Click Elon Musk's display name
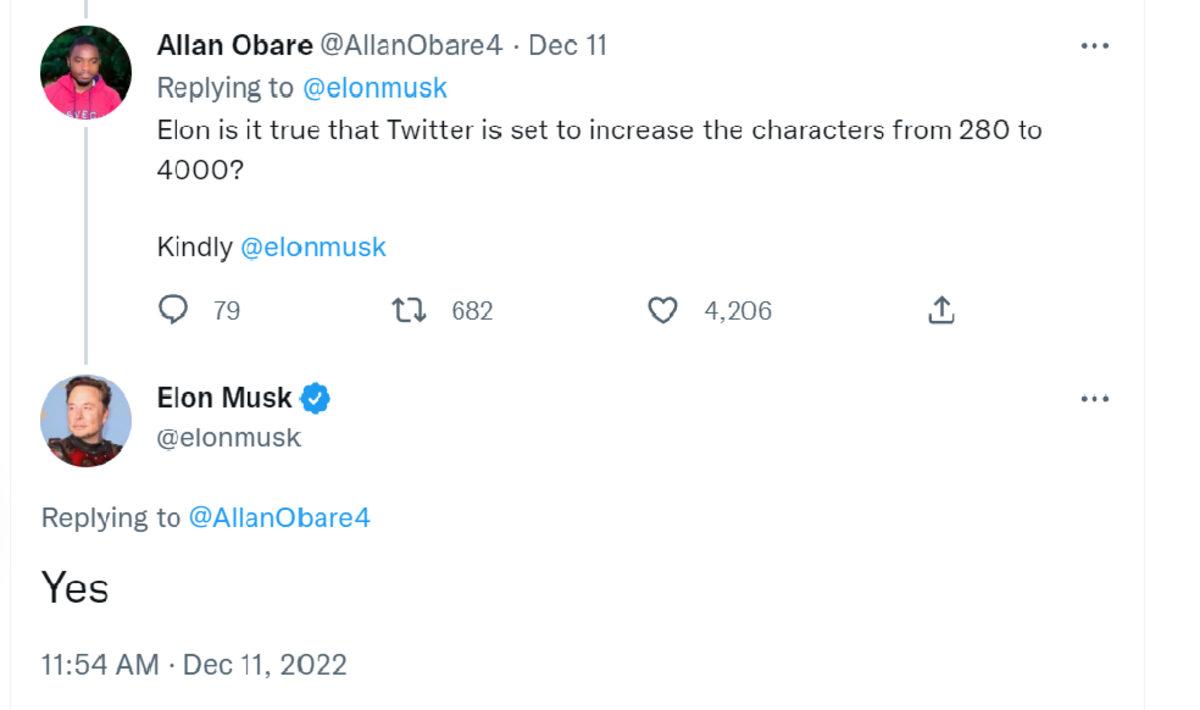Viewport: 1200px width, 710px height. point(222,397)
